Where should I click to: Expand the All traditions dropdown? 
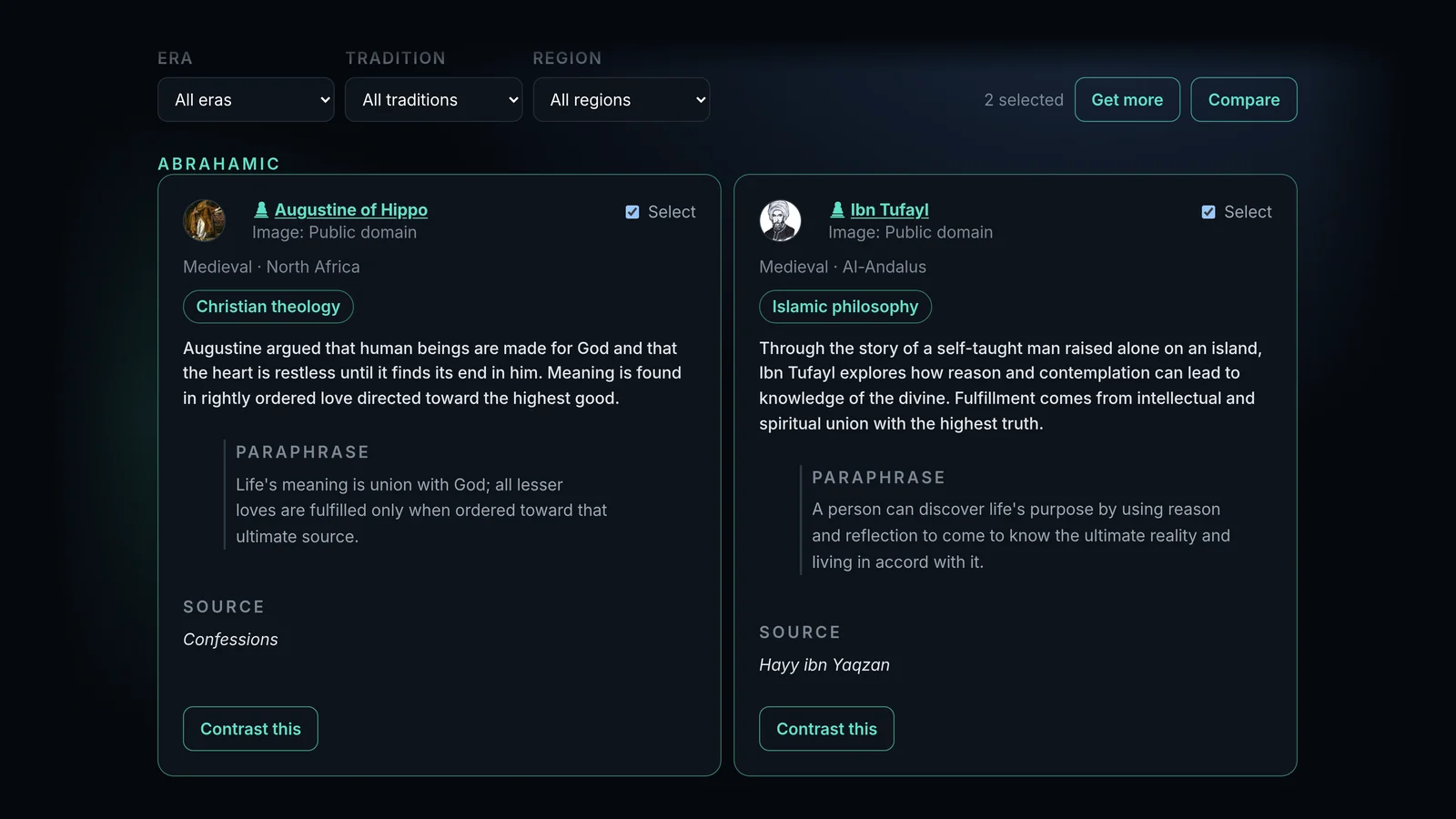pyautogui.click(x=433, y=99)
